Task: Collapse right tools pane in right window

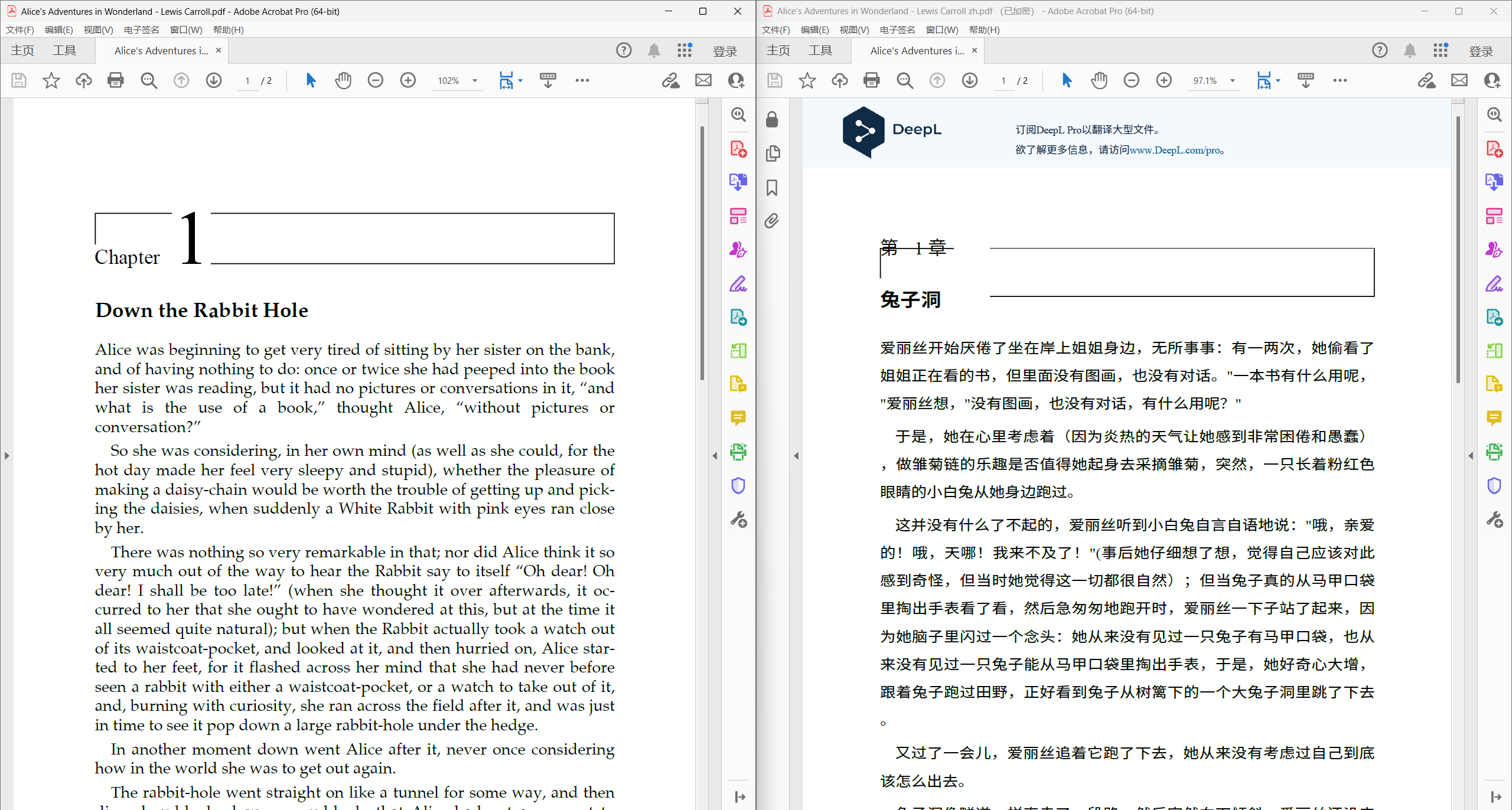Action: click(x=1471, y=456)
